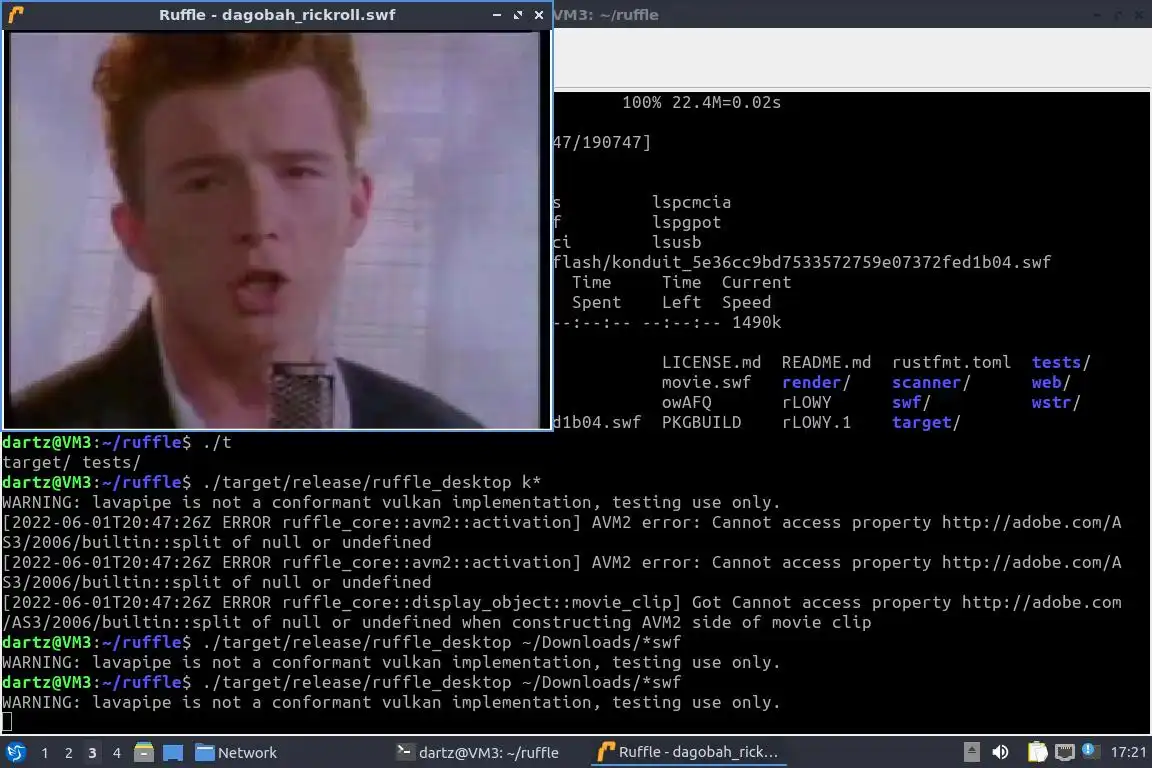The height and width of the screenshot is (768, 1152).
Task: Maximize the Ruffle player window
Action: pyautogui.click(x=518, y=15)
